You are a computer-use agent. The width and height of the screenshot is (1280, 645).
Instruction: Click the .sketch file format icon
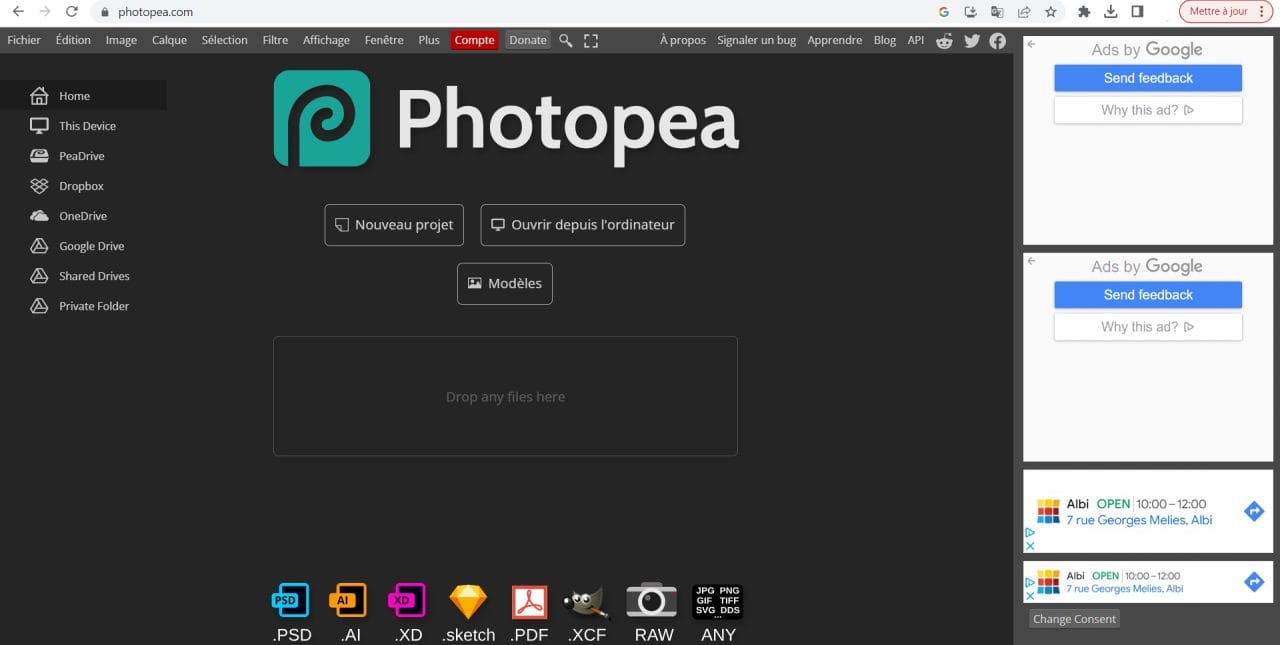[x=468, y=601]
